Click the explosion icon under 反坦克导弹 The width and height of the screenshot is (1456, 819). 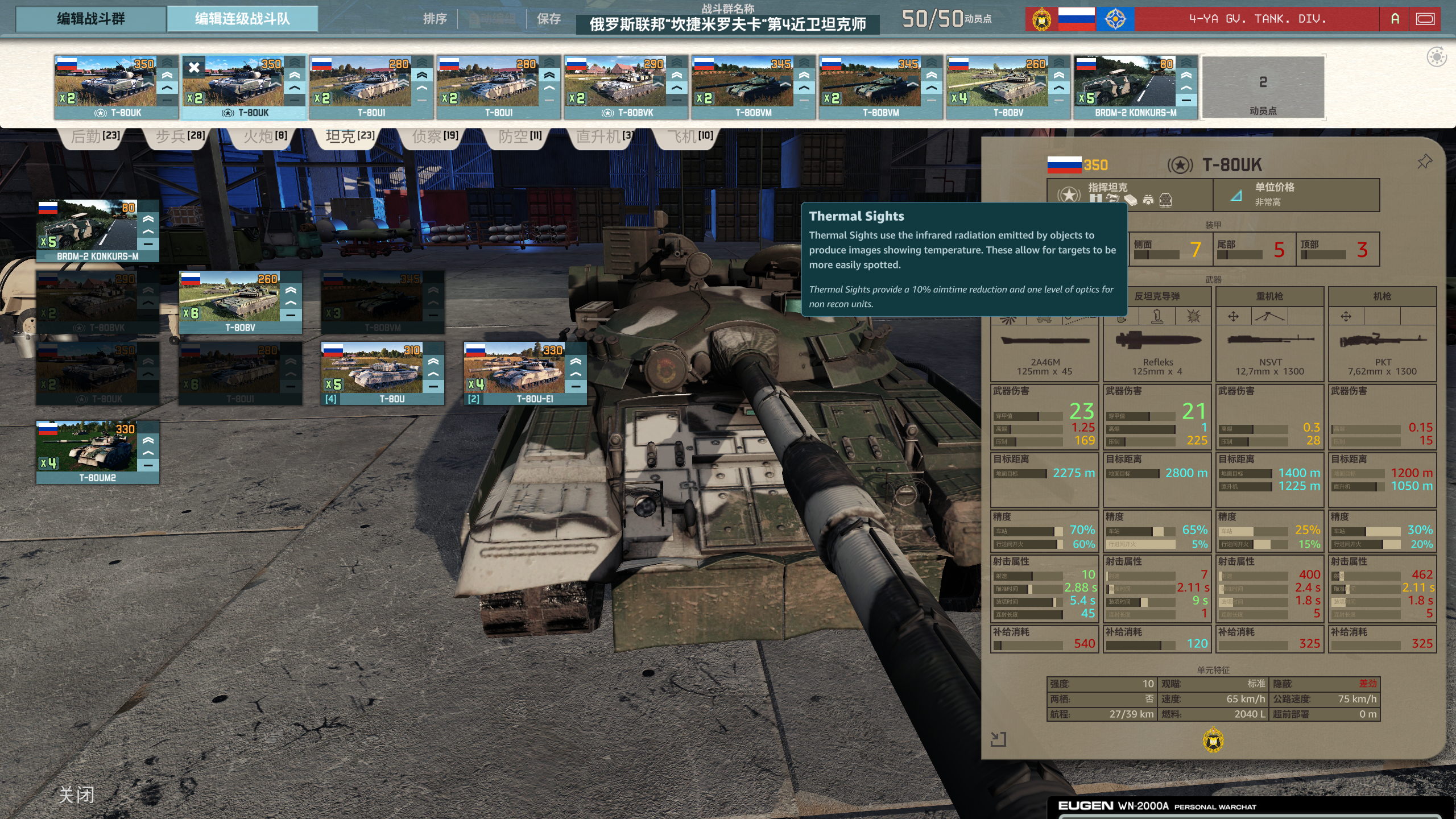1193,316
